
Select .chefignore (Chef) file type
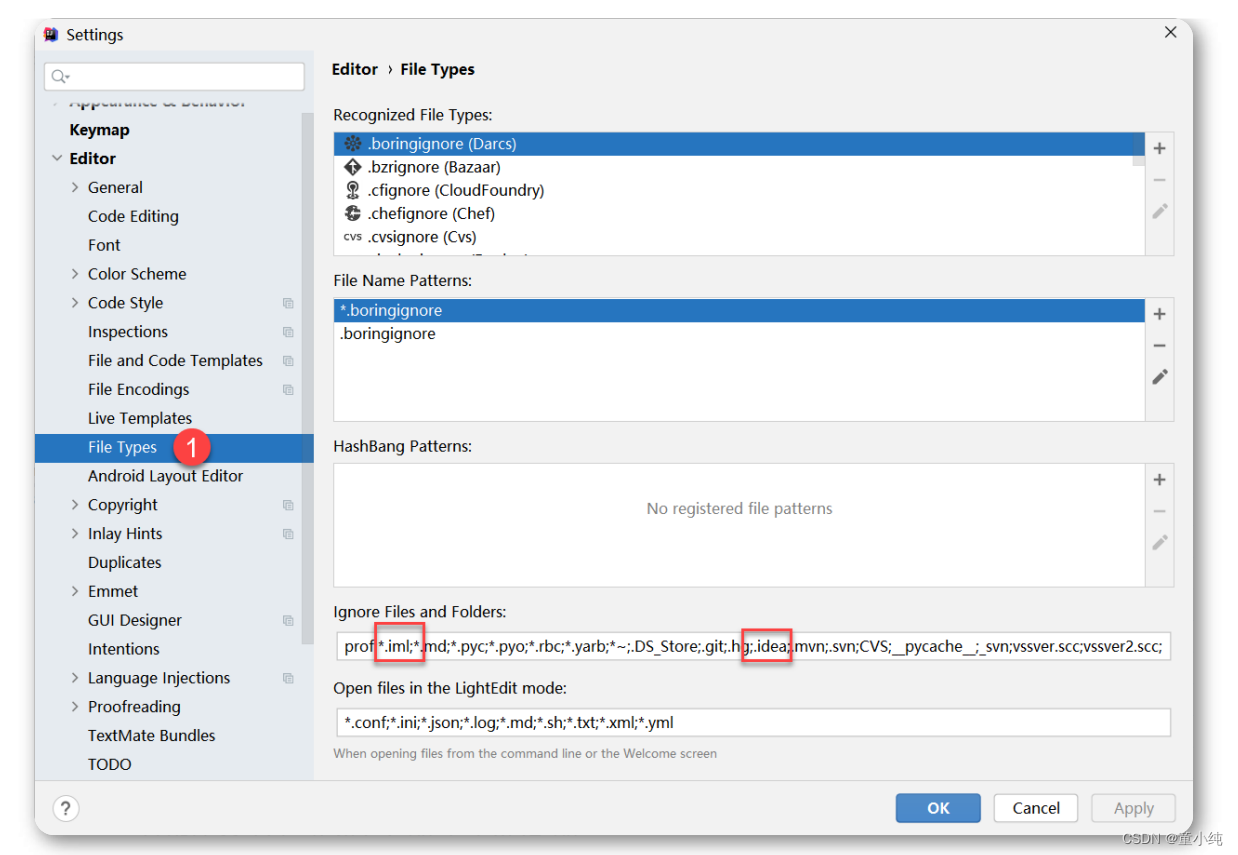pyautogui.click(x=431, y=214)
